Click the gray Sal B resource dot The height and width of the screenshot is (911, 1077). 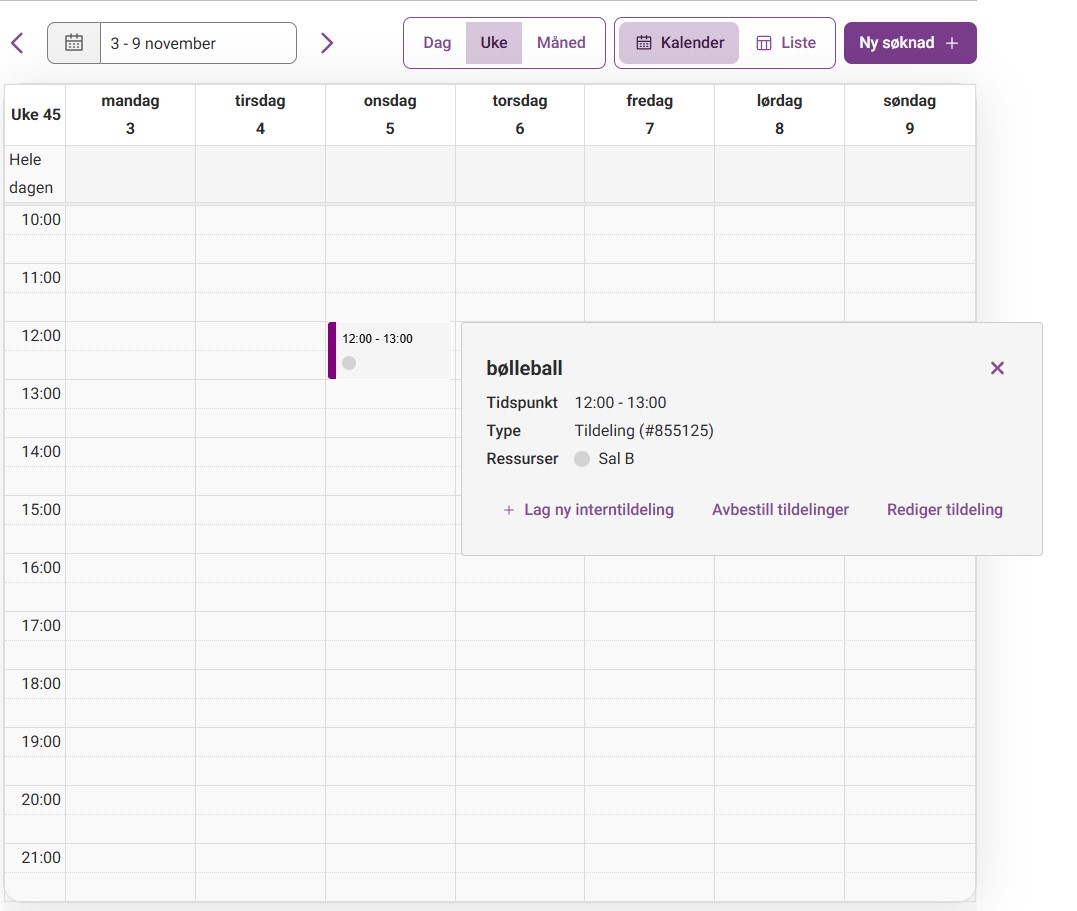[582, 459]
